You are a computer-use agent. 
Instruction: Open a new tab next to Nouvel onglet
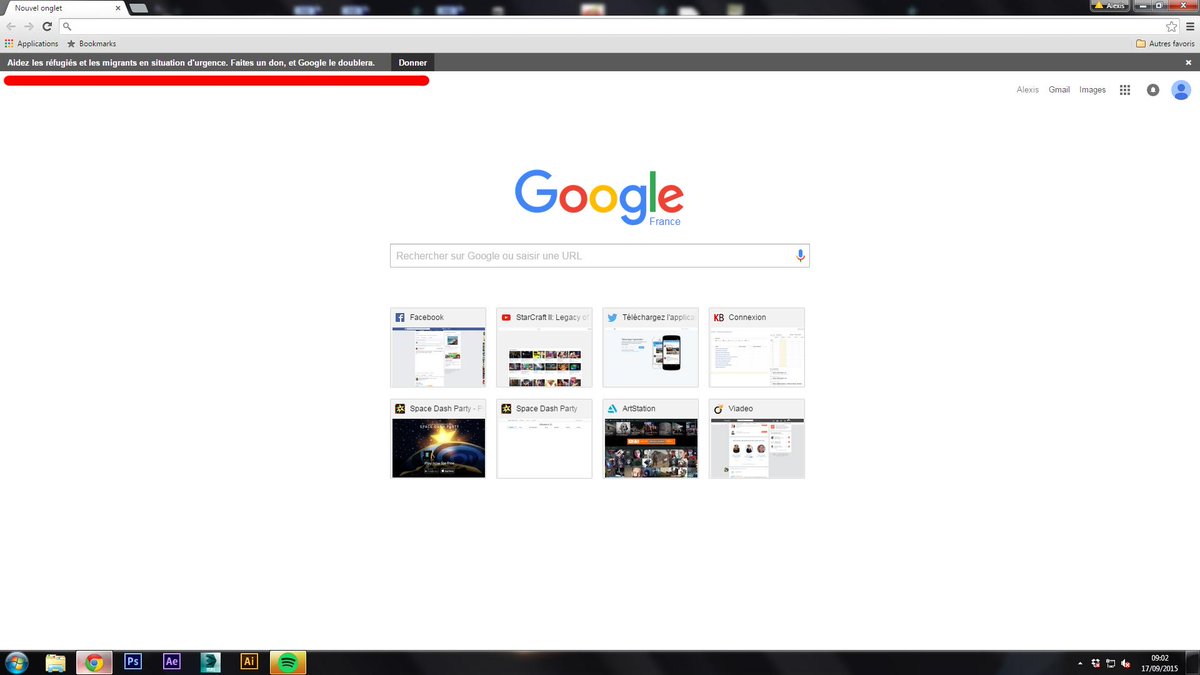[139, 8]
